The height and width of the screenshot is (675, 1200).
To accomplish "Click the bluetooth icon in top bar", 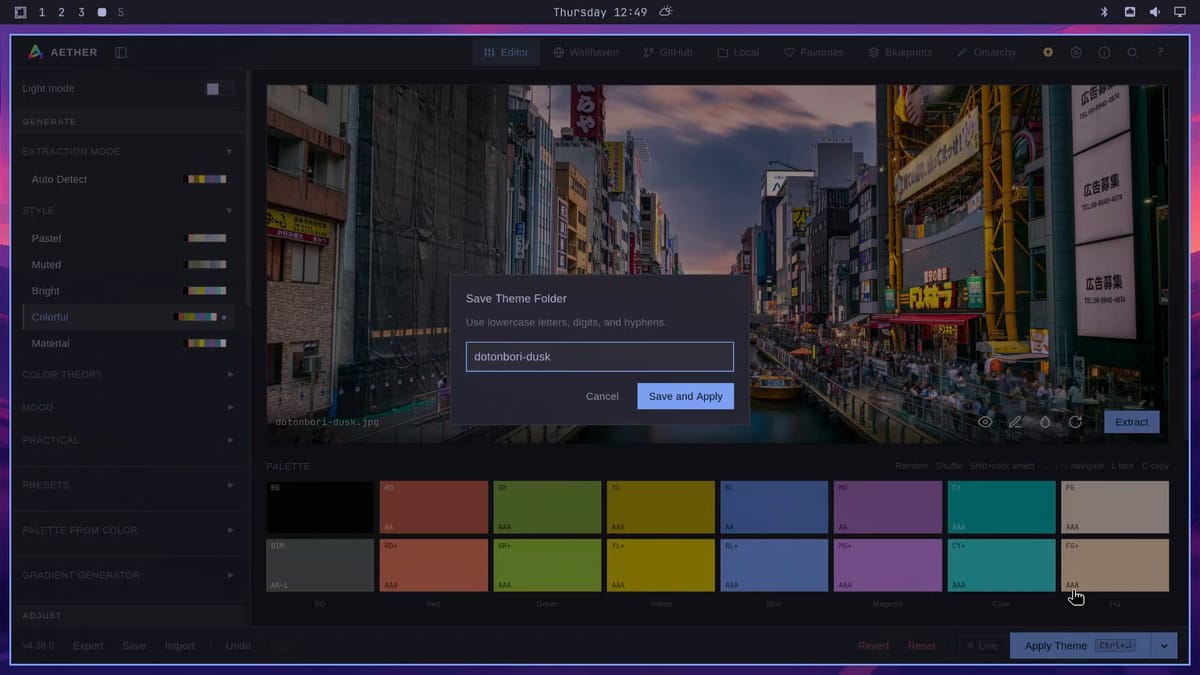I will click(x=1104, y=12).
